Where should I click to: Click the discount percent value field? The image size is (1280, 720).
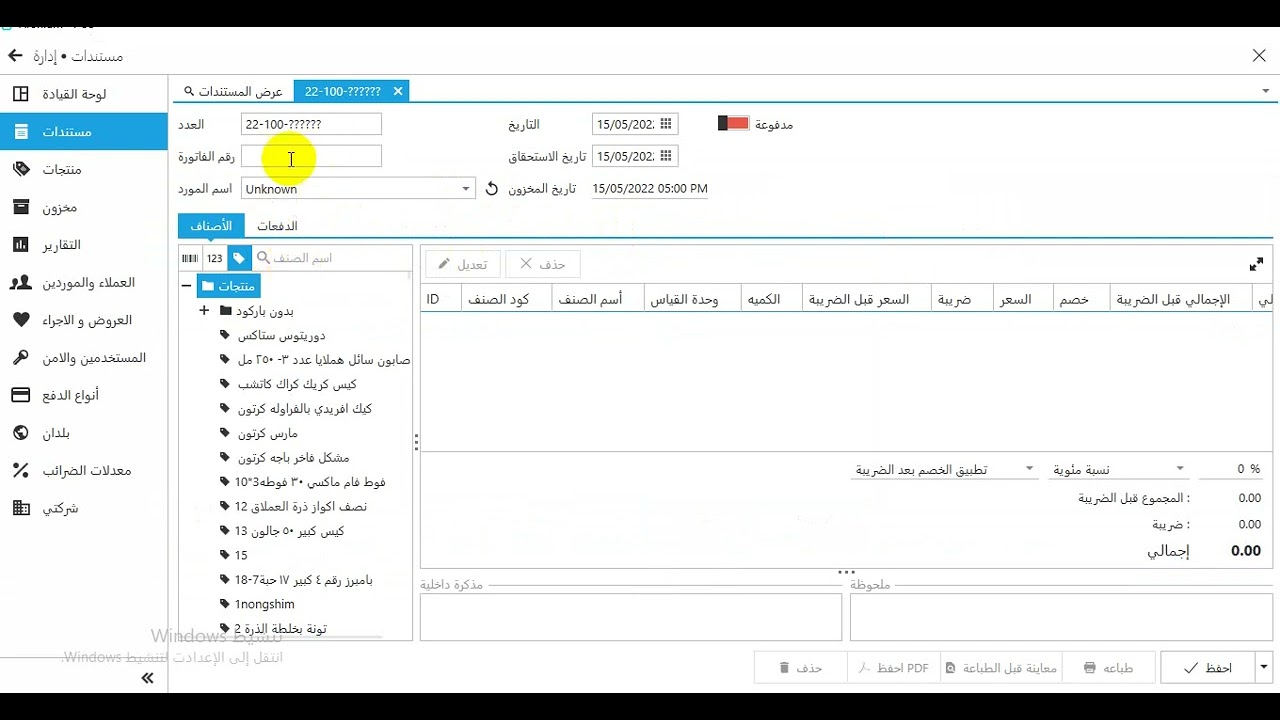tap(1231, 469)
